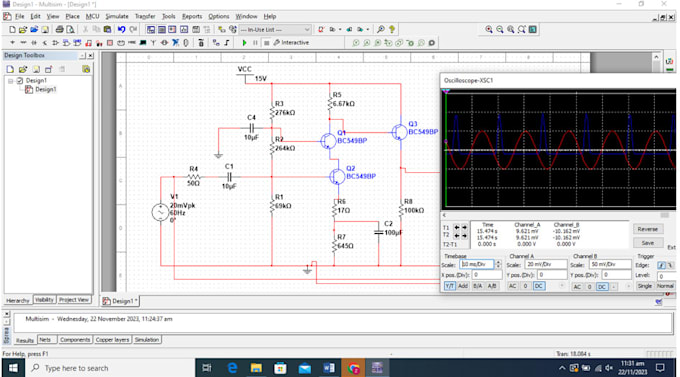Switch to the Components spreadsheet tab
The width and height of the screenshot is (680, 377).
click(75, 340)
